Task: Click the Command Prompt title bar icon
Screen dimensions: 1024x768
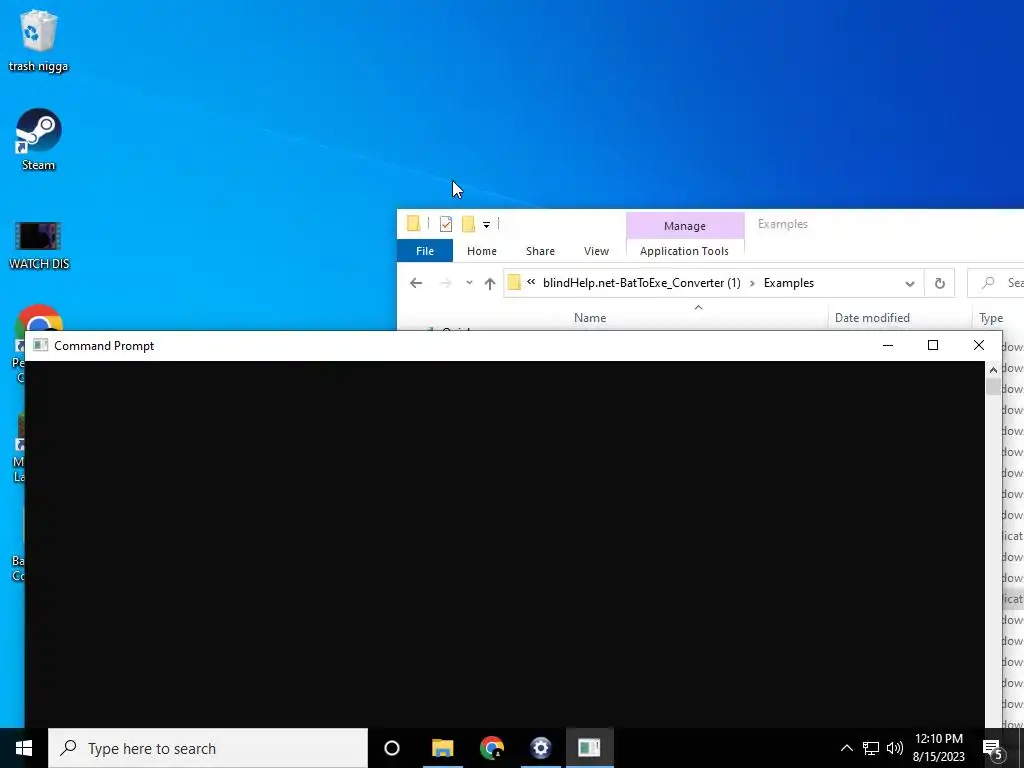Action: coord(40,345)
